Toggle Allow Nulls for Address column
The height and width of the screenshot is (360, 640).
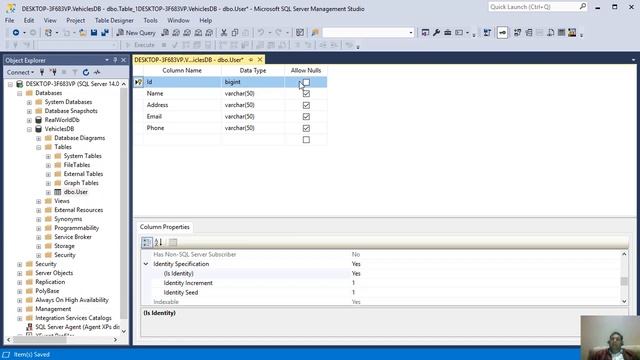[306, 105]
